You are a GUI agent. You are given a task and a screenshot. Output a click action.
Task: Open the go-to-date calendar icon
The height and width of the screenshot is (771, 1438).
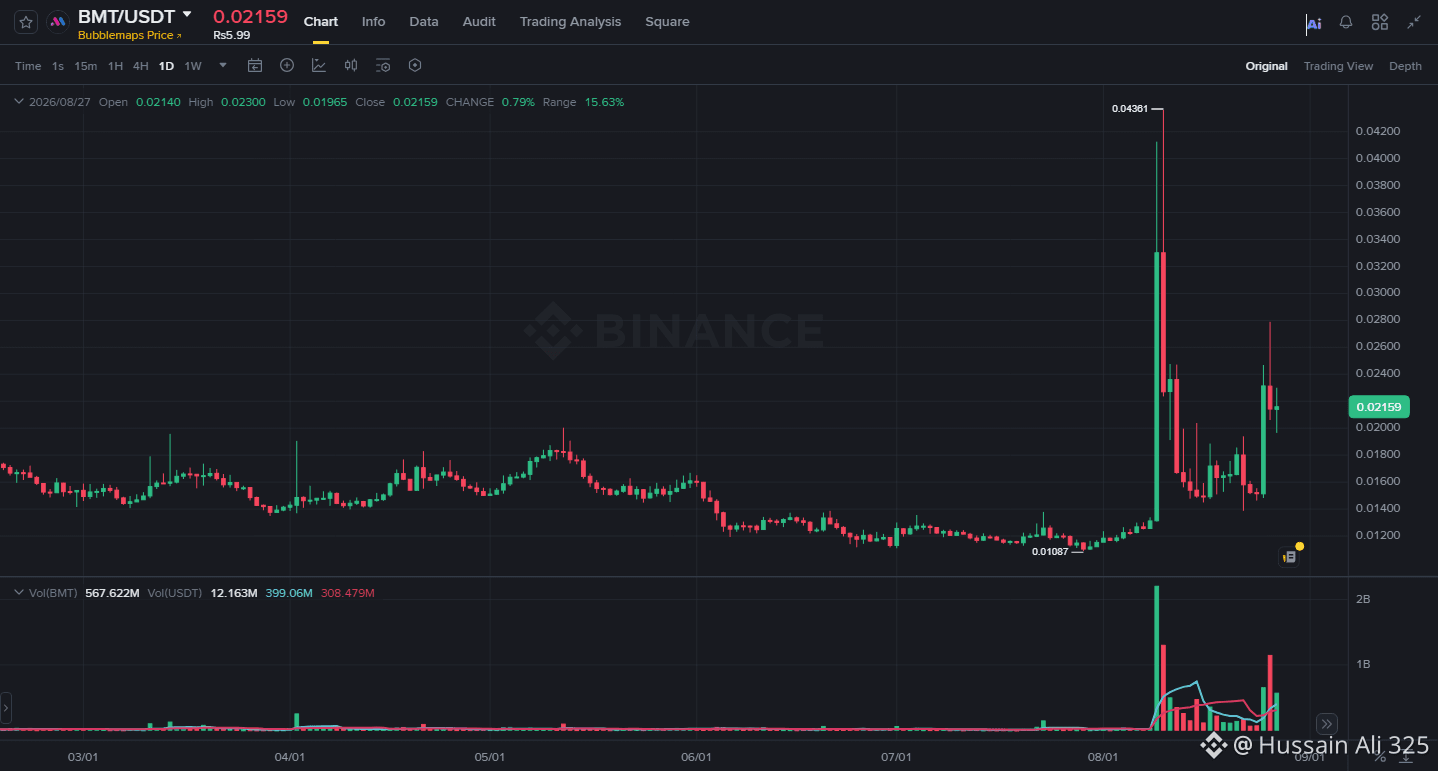click(255, 66)
